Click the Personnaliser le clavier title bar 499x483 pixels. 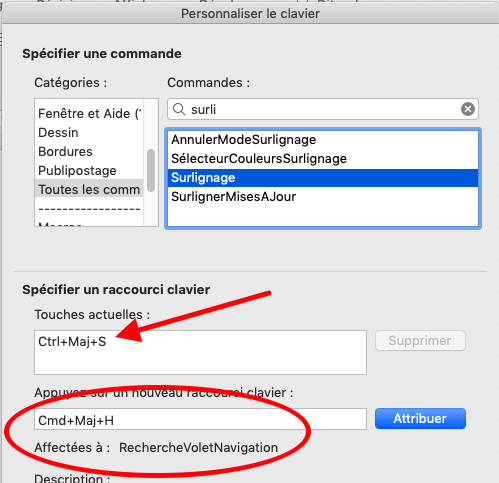[250, 14]
